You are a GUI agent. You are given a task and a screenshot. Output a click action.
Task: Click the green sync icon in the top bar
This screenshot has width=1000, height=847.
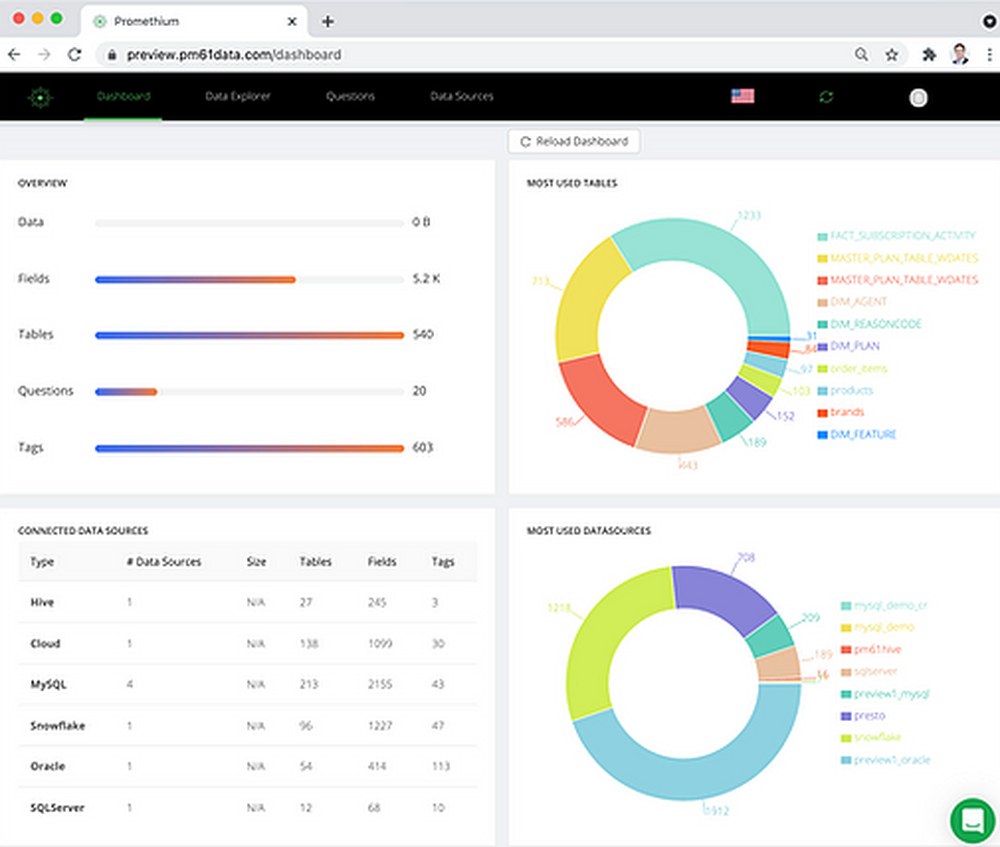point(827,97)
